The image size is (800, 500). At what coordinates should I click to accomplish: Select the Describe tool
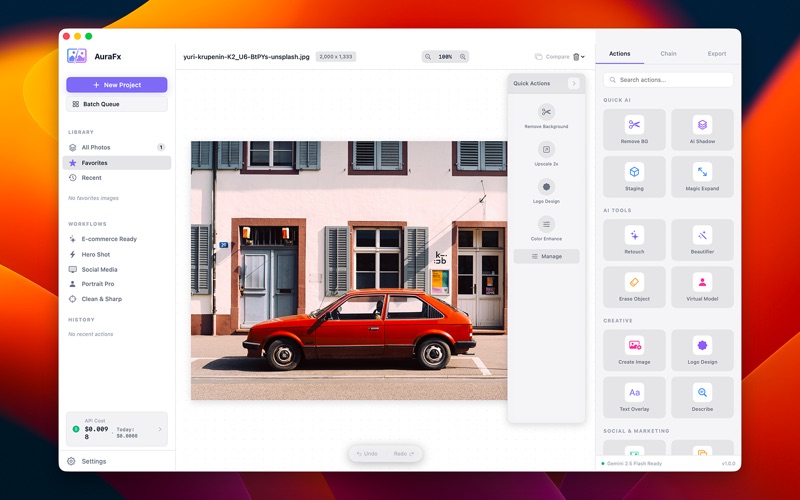703,397
